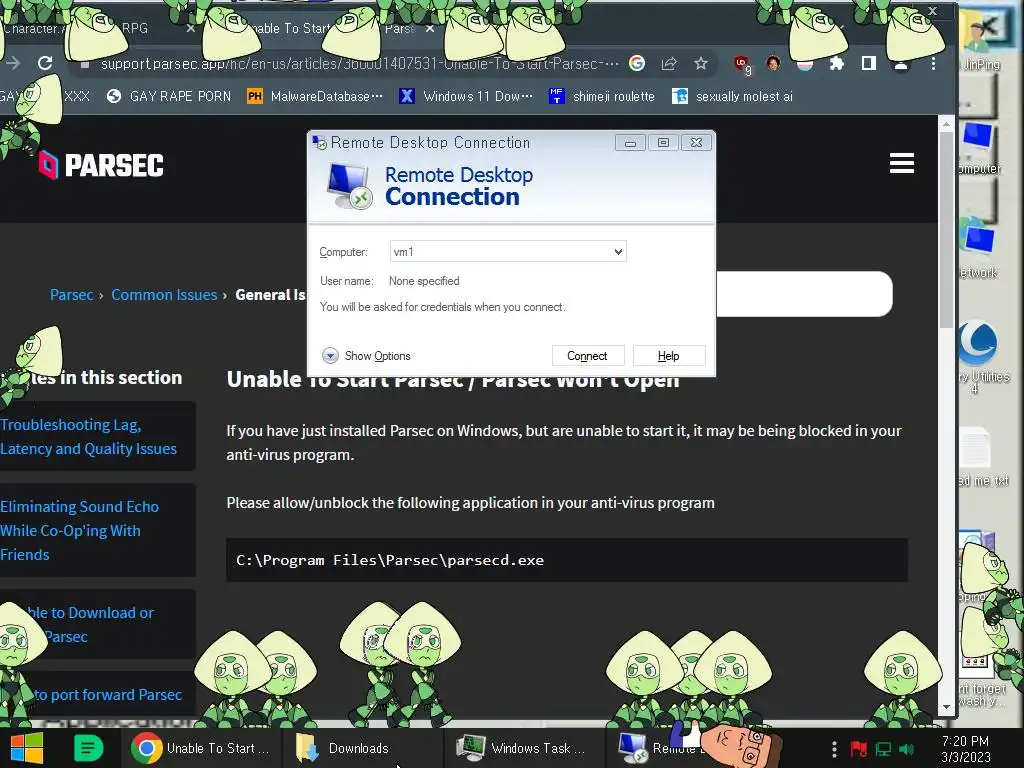Open the Downloads taskbar item
This screenshot has width=1024, height=768.
coord(362,748)
